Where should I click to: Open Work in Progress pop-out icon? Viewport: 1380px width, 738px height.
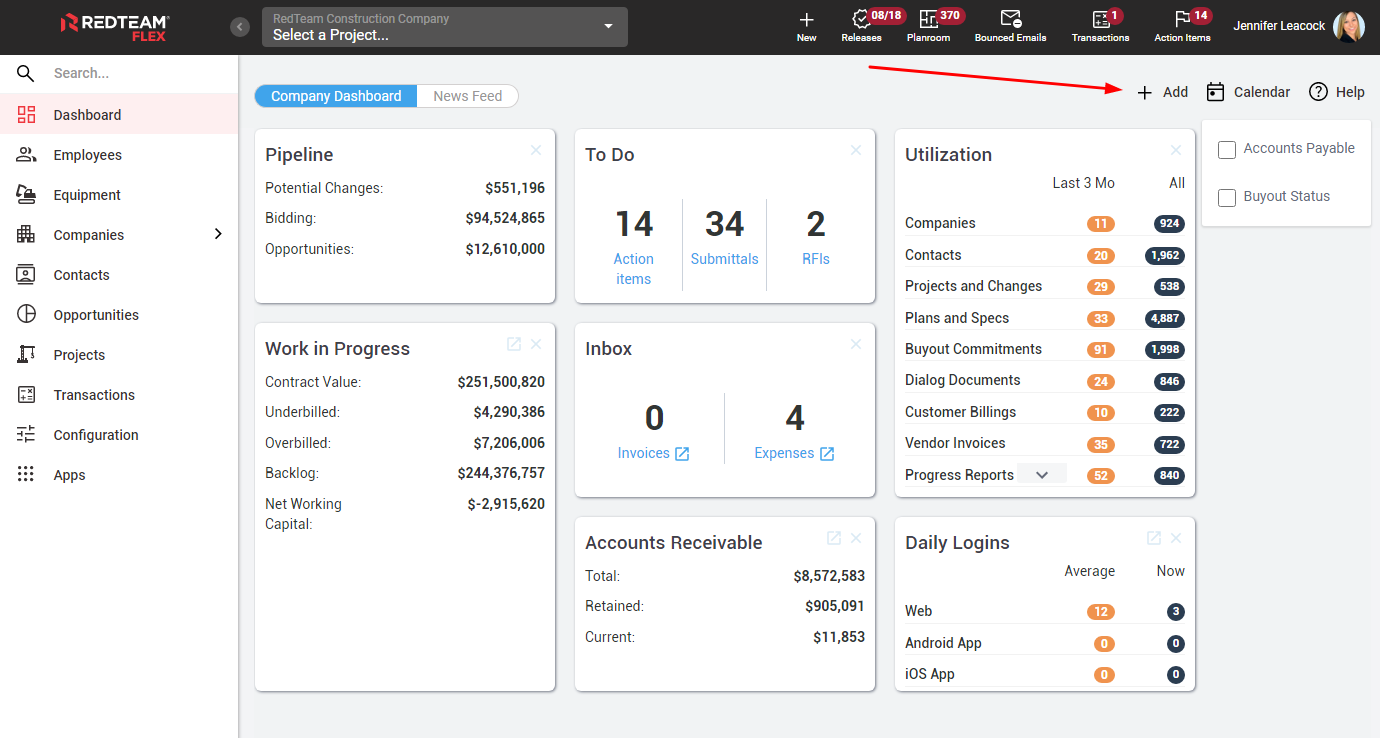(514, 344)
